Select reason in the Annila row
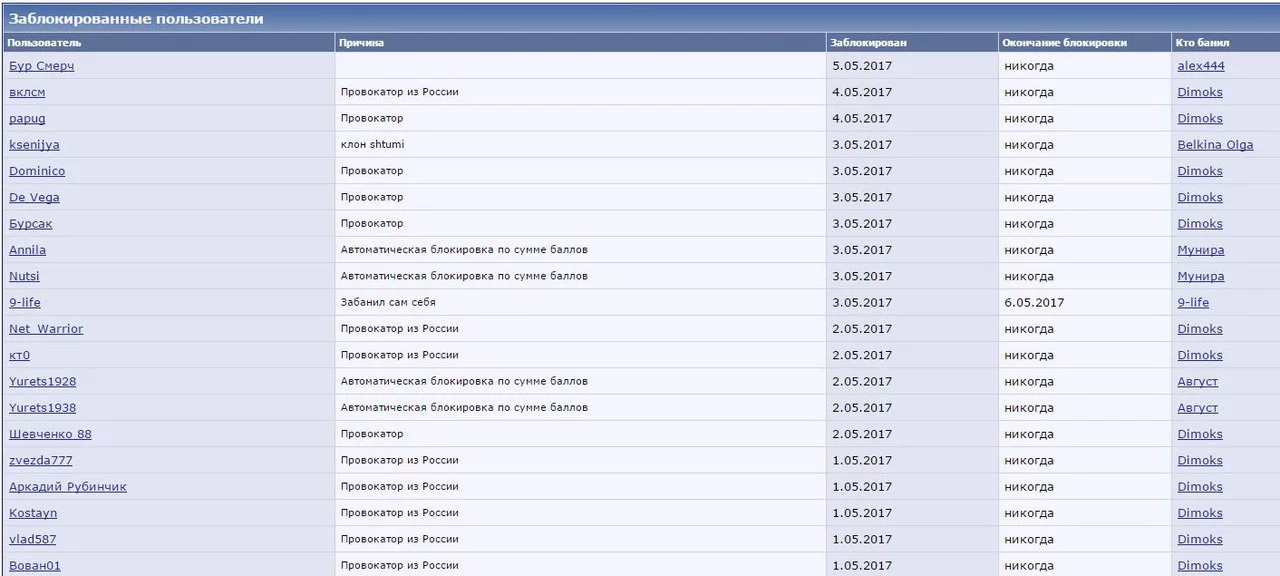Screen dimensions: 1280x576 coord(464,250)
